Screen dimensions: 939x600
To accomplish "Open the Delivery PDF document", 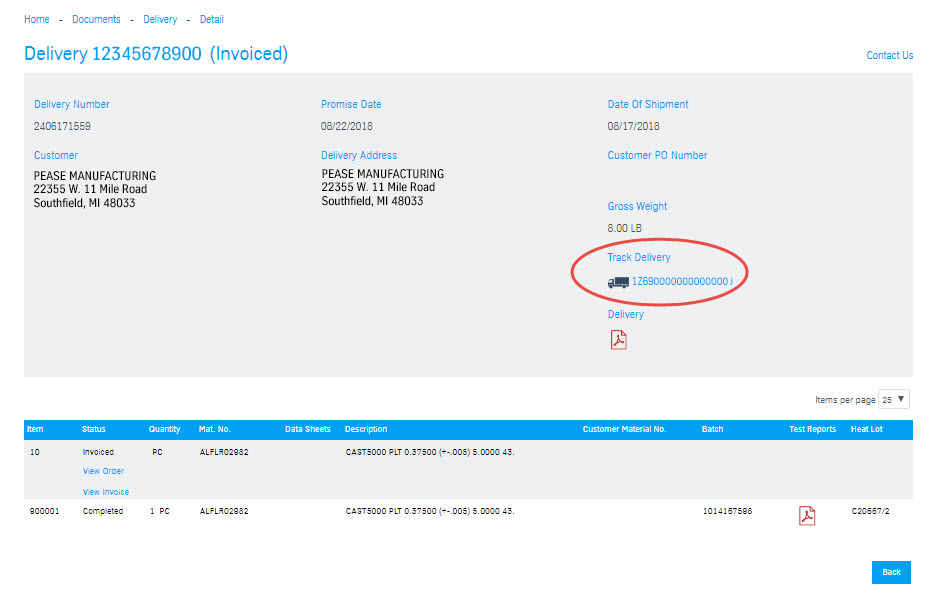I will pyautogui.click(x=618, y=339).
